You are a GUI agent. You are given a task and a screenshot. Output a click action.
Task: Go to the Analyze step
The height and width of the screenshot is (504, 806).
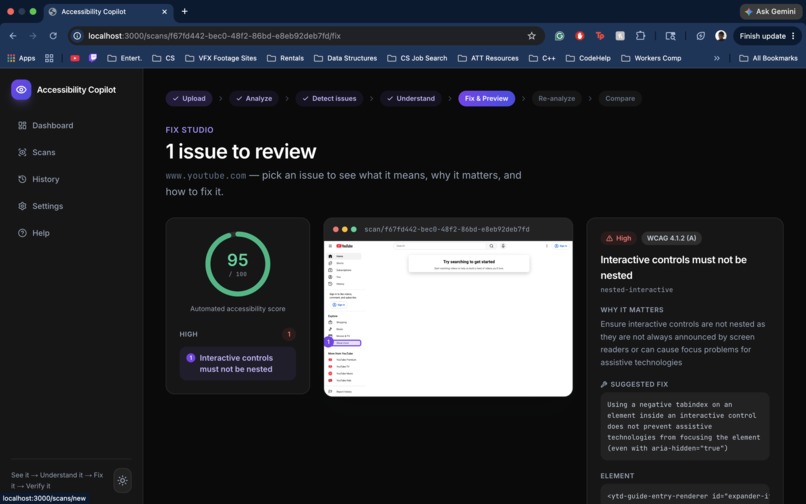click(254, 98)
